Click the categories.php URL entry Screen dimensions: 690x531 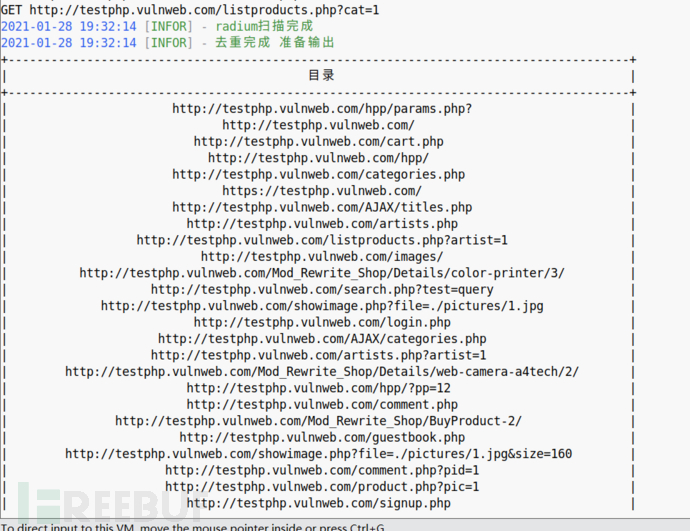[318, 175]
